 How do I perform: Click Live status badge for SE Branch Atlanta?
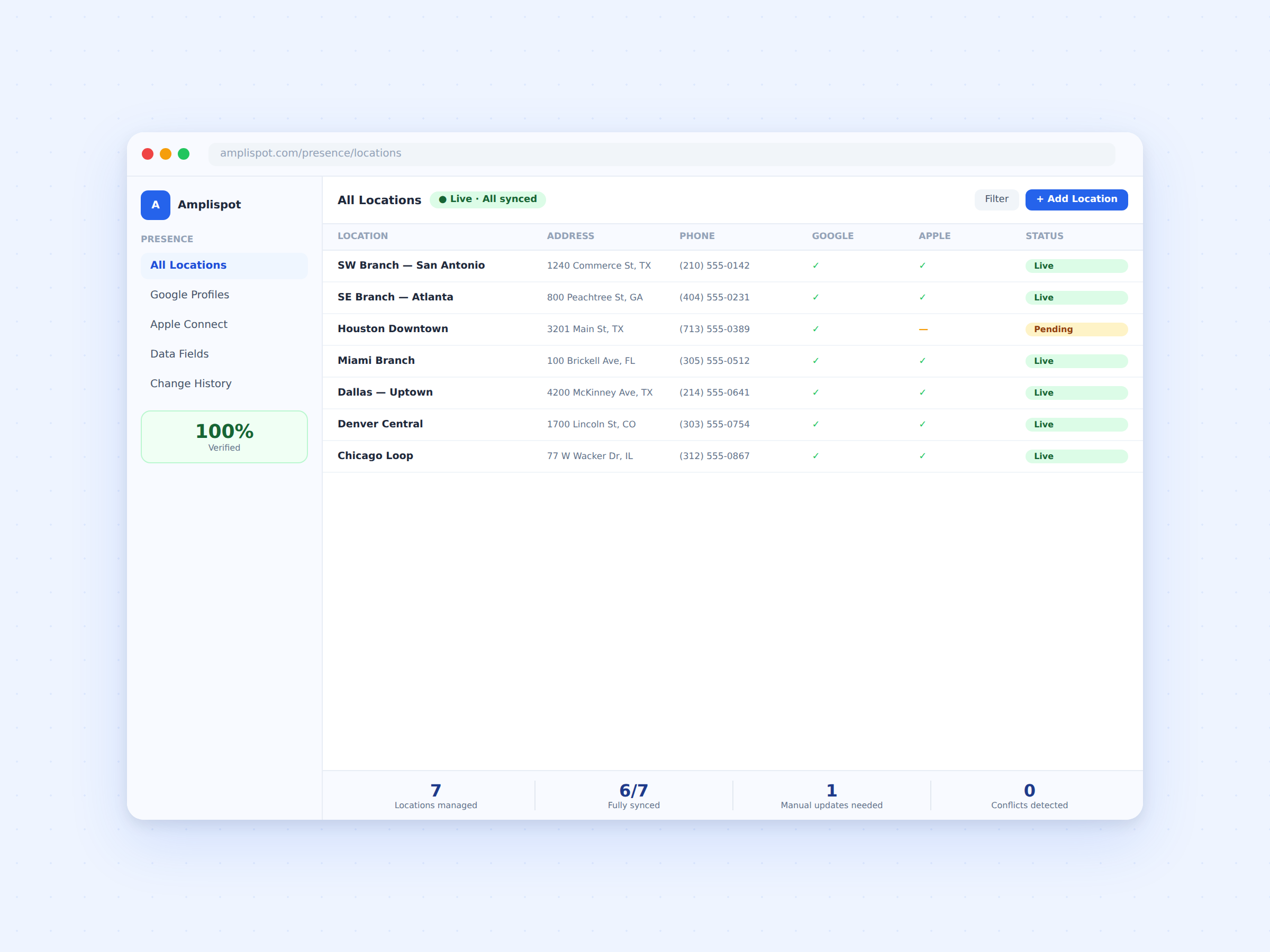1076,298
